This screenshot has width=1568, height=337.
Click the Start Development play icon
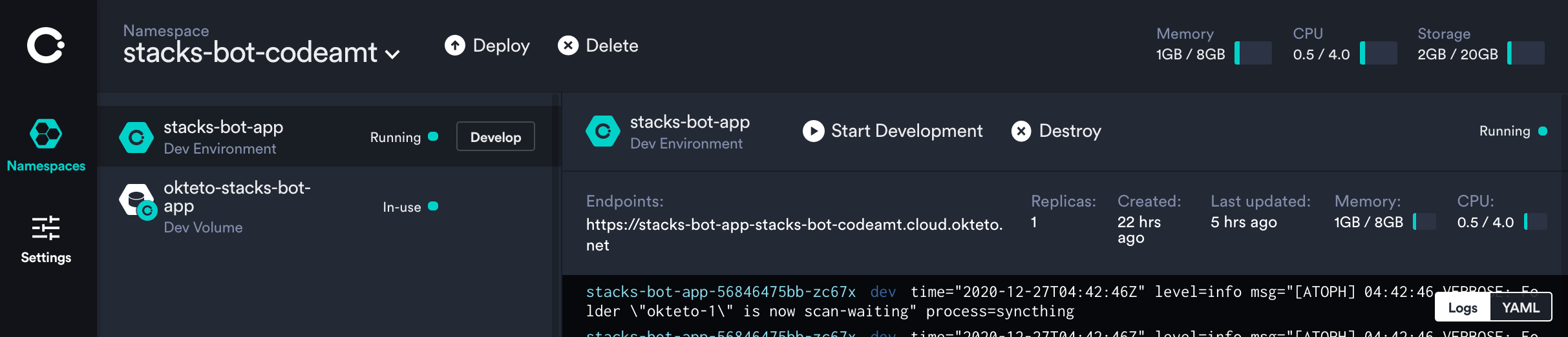[814, 131]
